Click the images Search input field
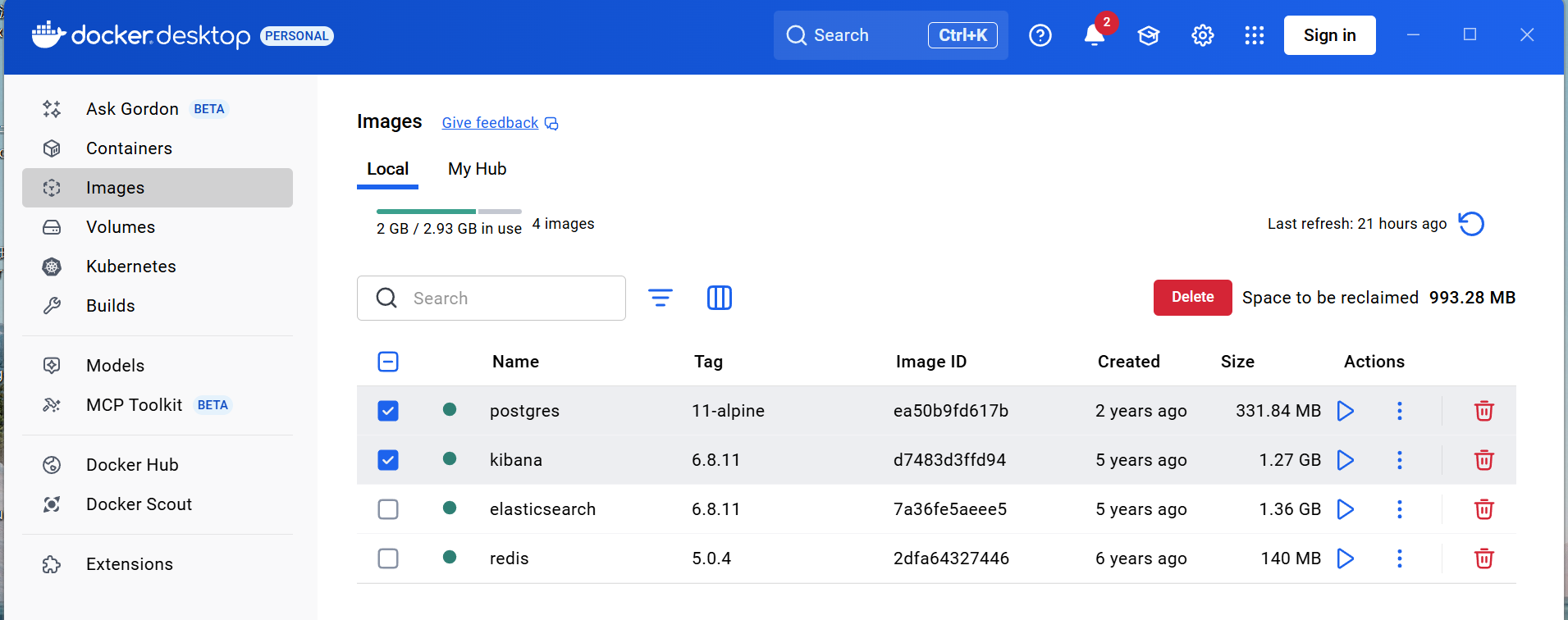 [x=491, y=298]
